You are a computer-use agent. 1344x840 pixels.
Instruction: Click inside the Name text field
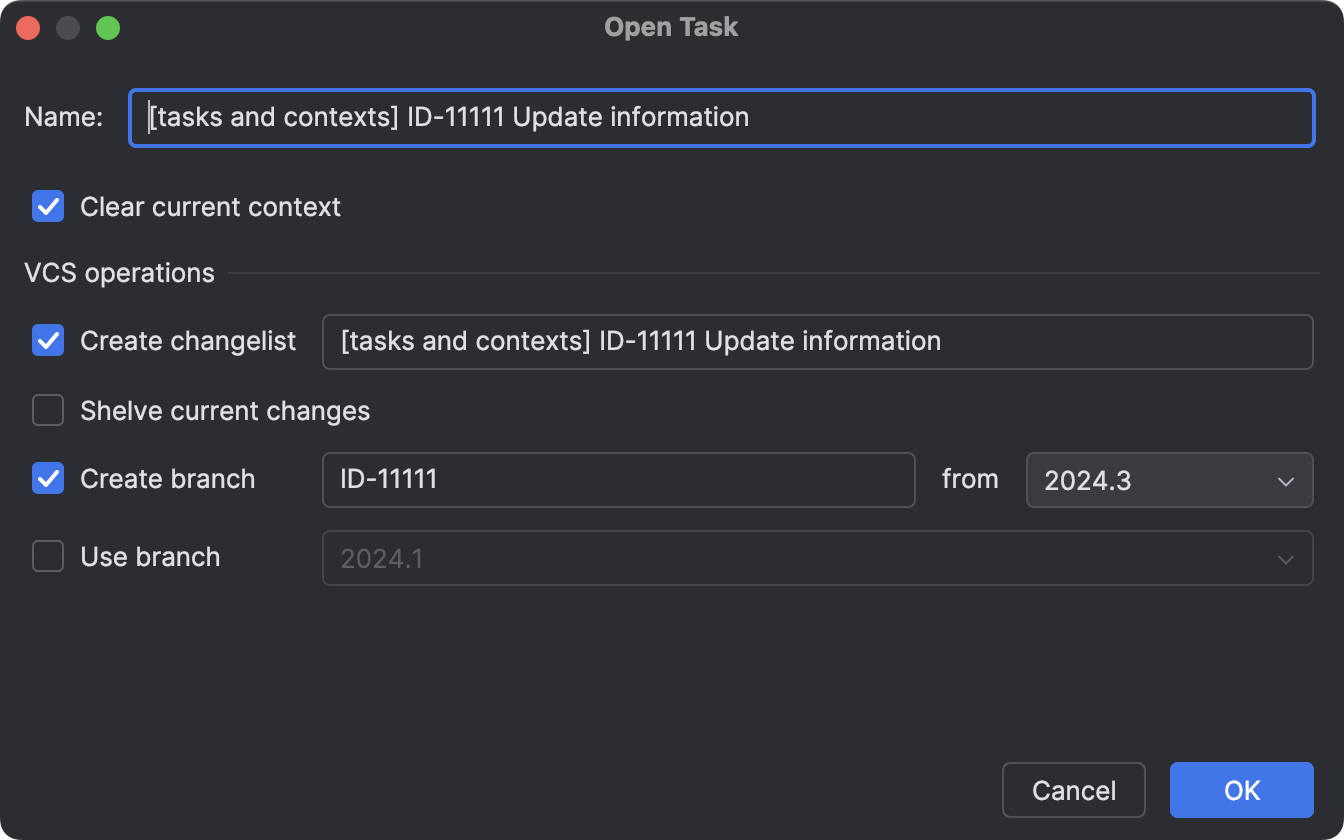click(720, 117)
